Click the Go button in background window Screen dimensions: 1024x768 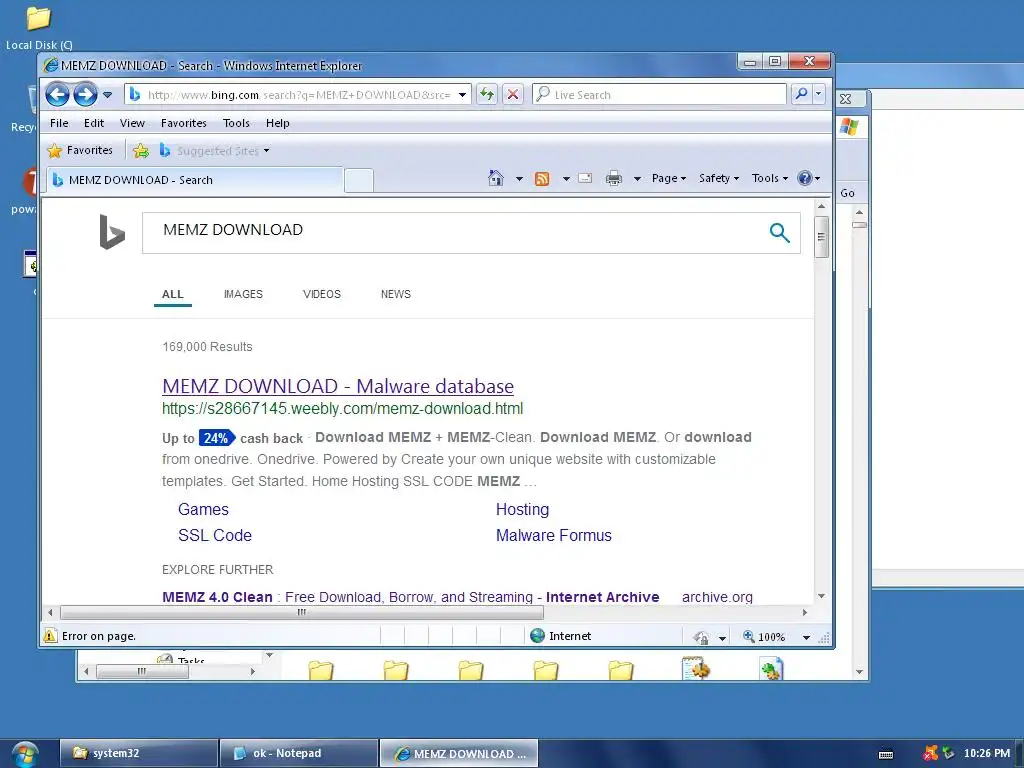(x=848, y=193)
